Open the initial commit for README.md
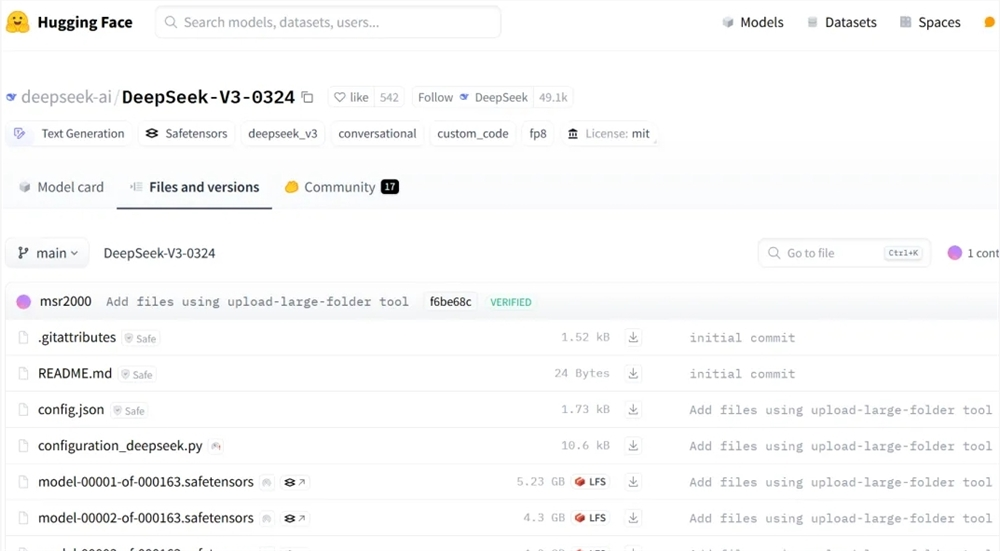 [742, 374]
